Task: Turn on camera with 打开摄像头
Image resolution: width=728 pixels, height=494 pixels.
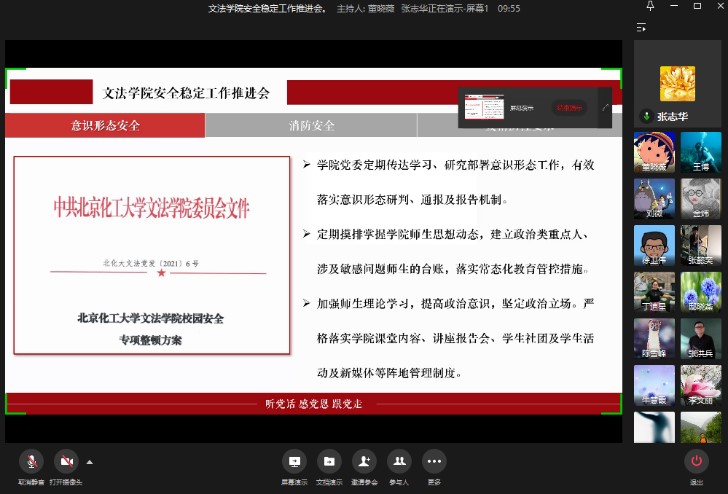Action: tap(66, 462)
